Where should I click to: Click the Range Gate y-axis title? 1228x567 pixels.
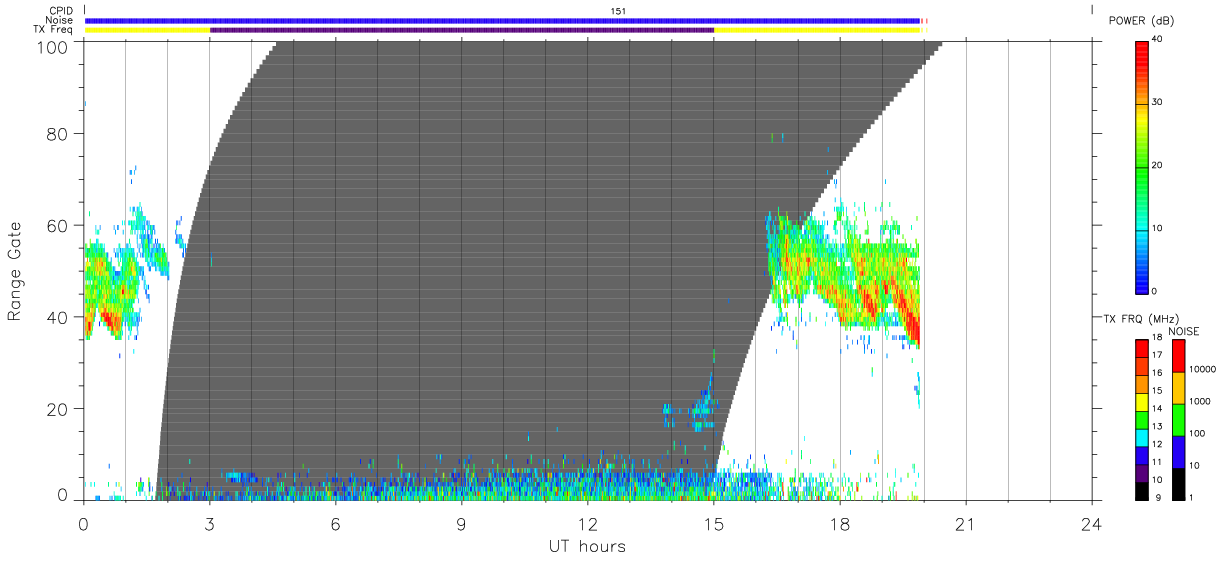(x=16, y=271)
